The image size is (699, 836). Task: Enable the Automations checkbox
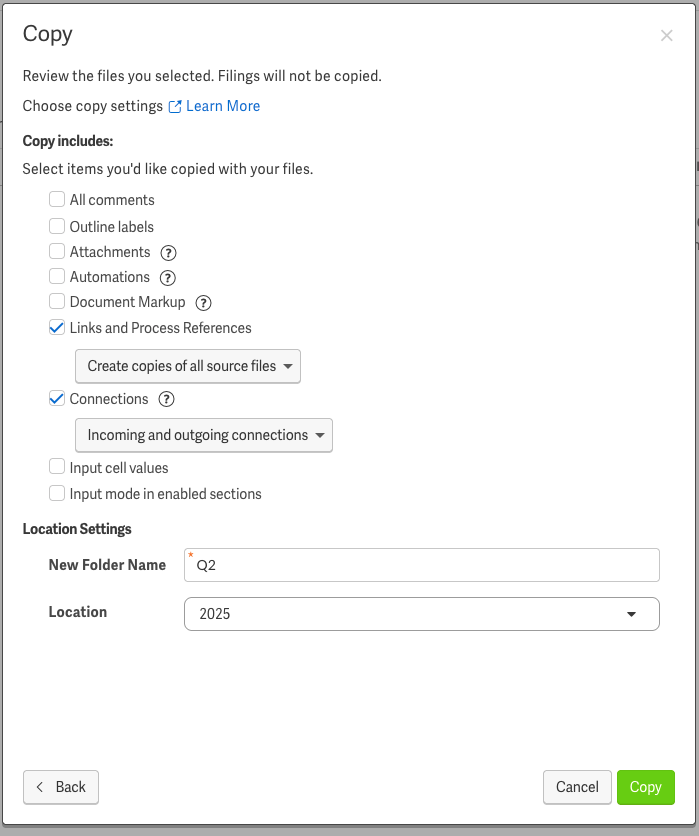pyautogui.click(x=57, y=276)
